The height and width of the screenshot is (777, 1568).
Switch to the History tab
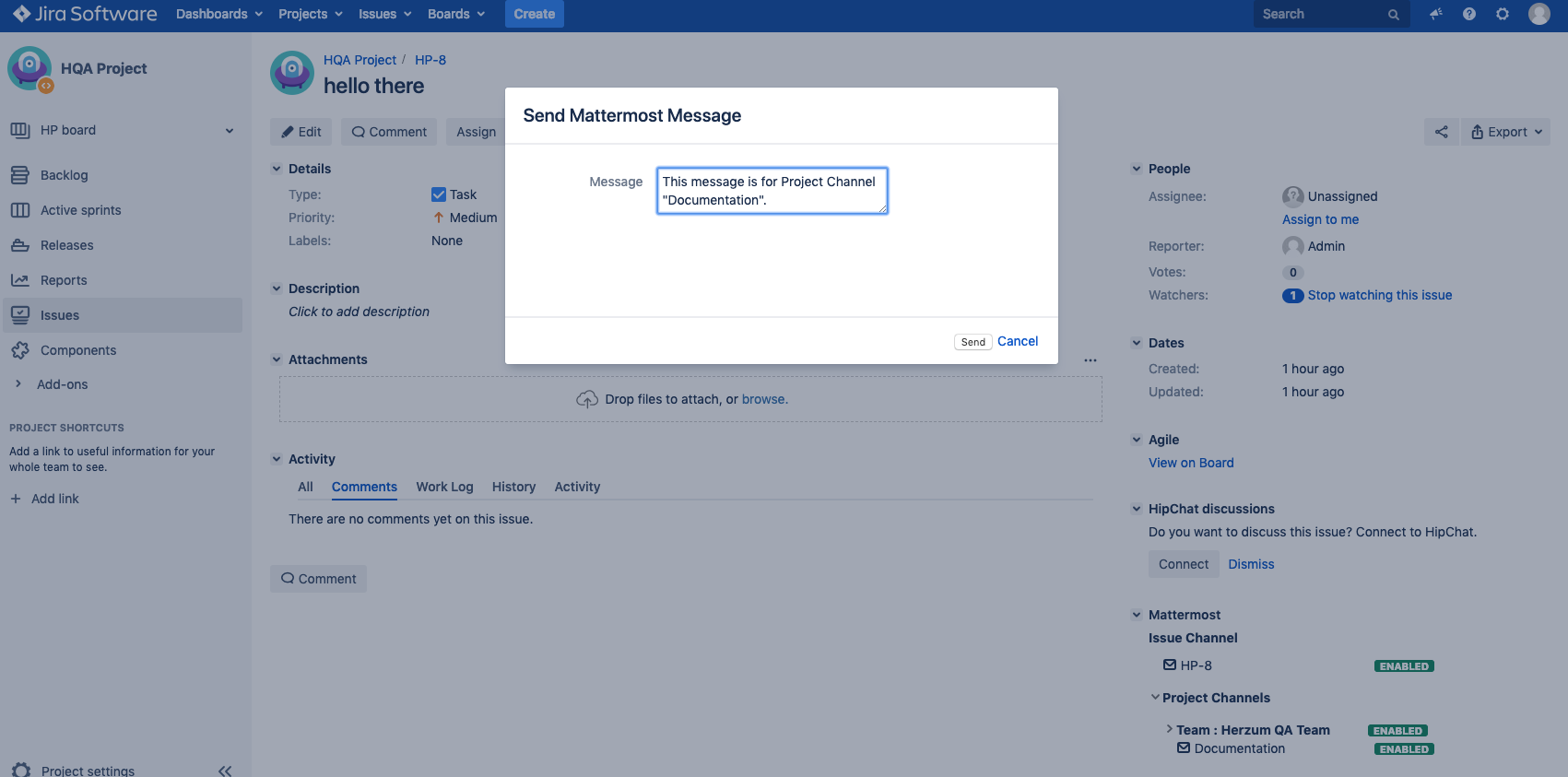coord(513,487)
